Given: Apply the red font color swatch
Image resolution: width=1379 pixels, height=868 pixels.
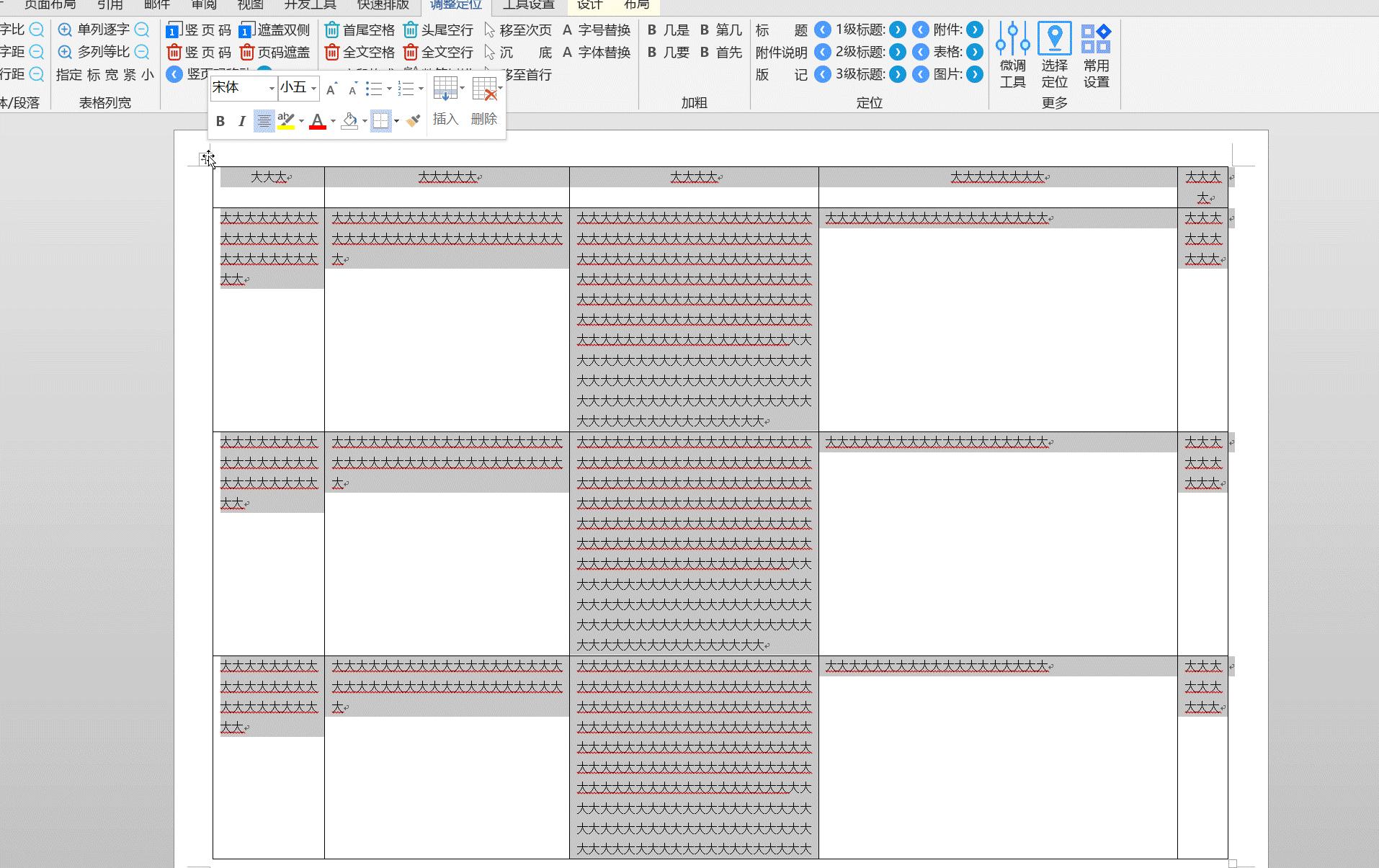Looking at the screenshot, I should pos(317,121).
